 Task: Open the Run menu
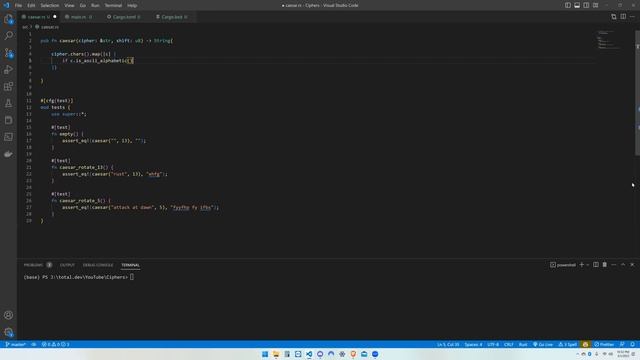95,5
